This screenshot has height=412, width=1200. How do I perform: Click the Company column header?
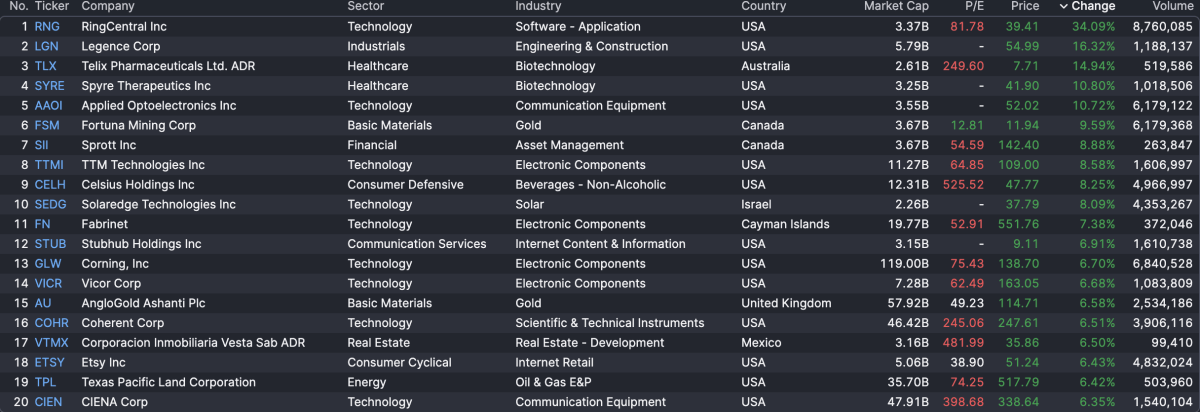point(108,6)
